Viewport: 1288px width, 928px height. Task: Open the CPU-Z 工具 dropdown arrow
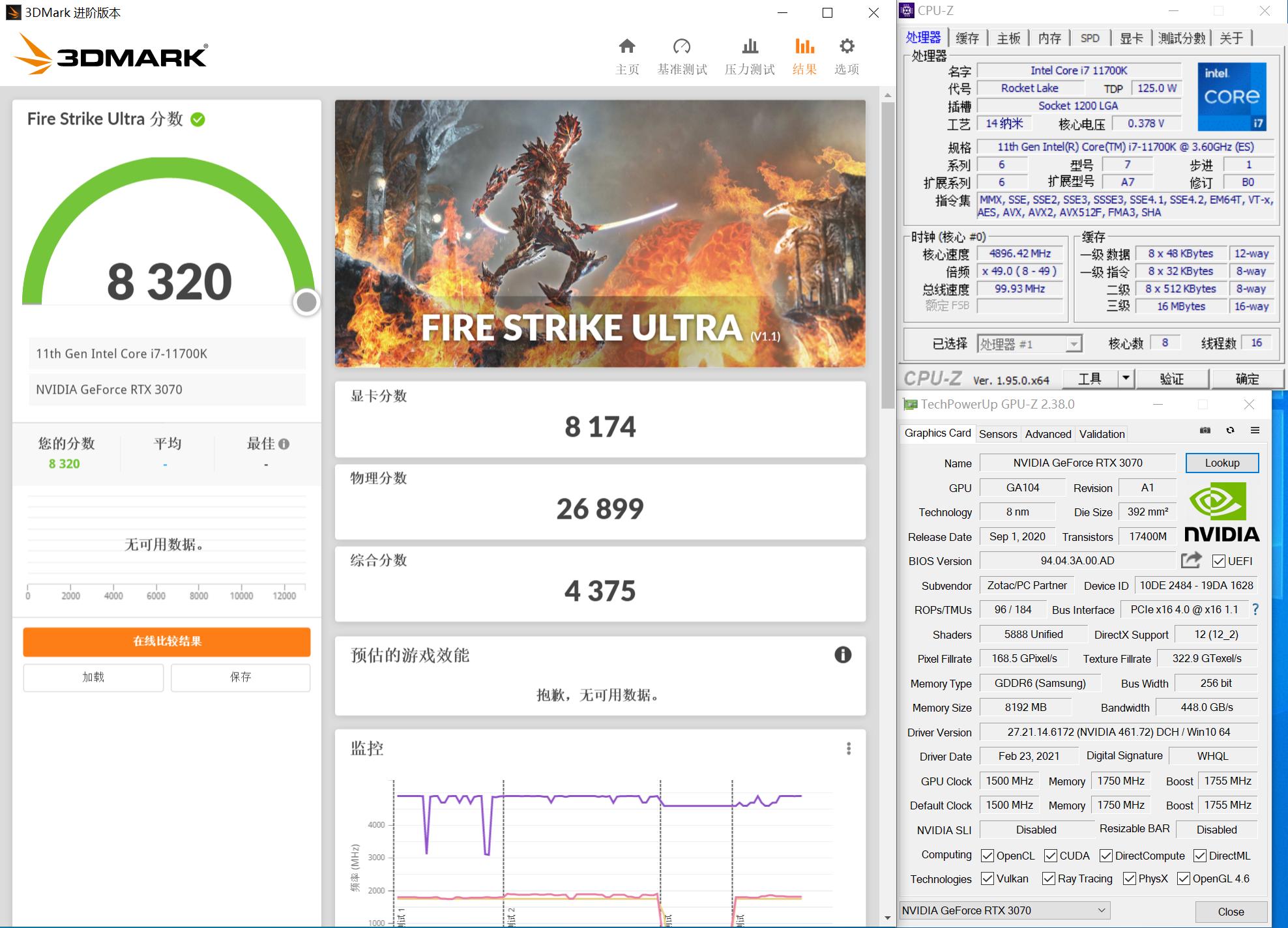pos(1124,378)
